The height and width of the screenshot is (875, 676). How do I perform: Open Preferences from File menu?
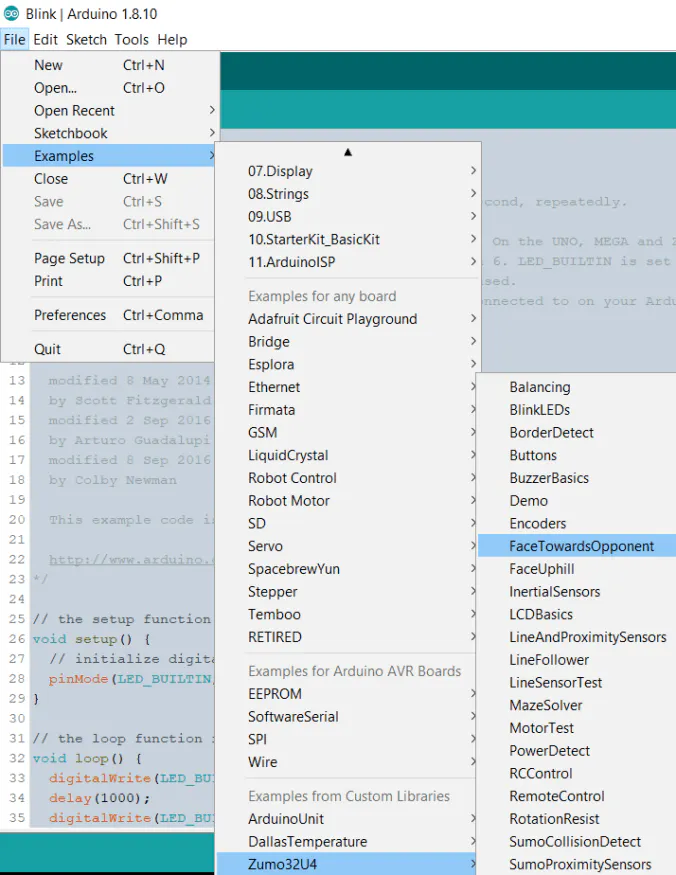(109, 315)
